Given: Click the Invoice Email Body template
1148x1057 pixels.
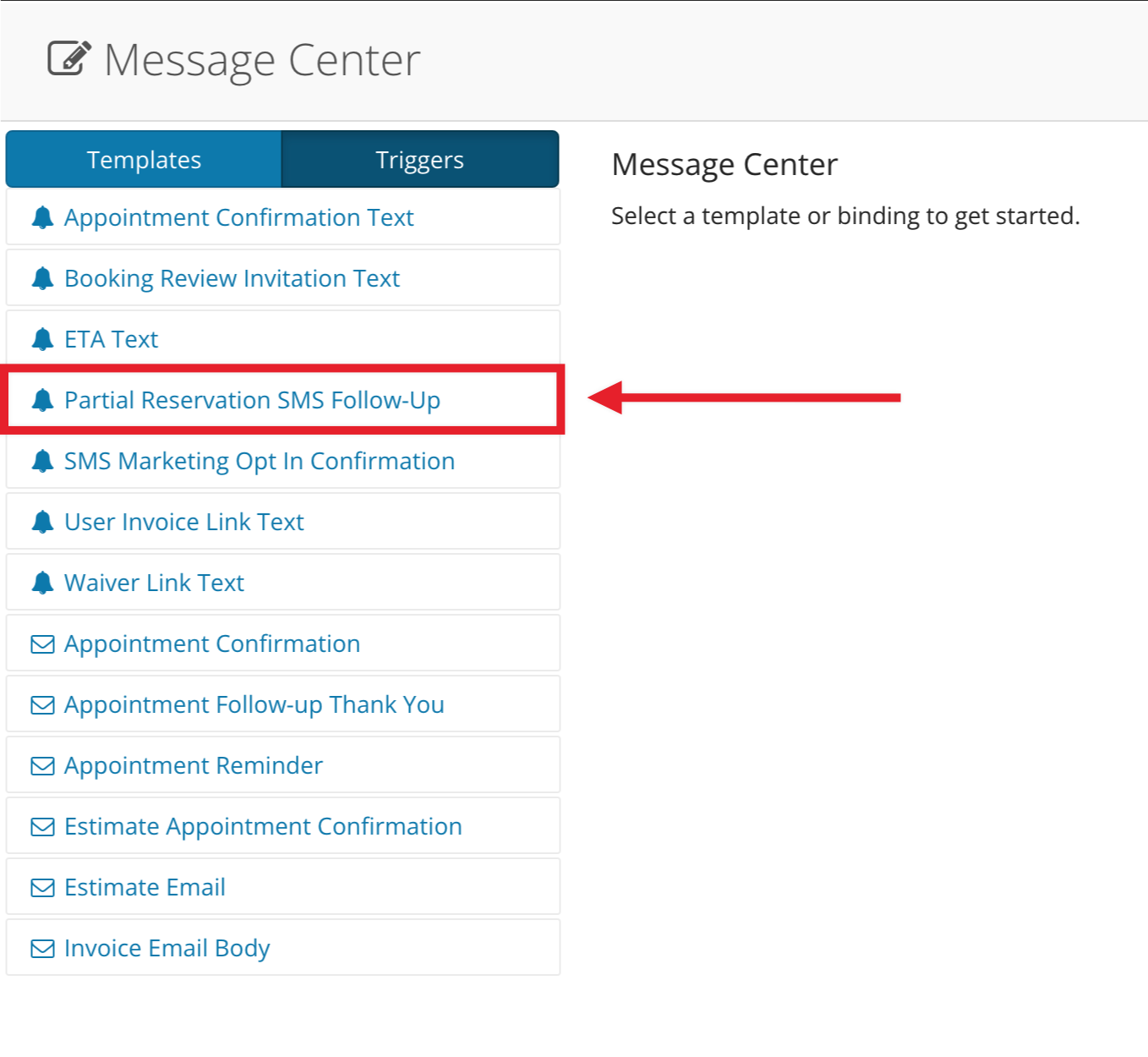Looking at the screenshot, I should click(x=283, y=947).
